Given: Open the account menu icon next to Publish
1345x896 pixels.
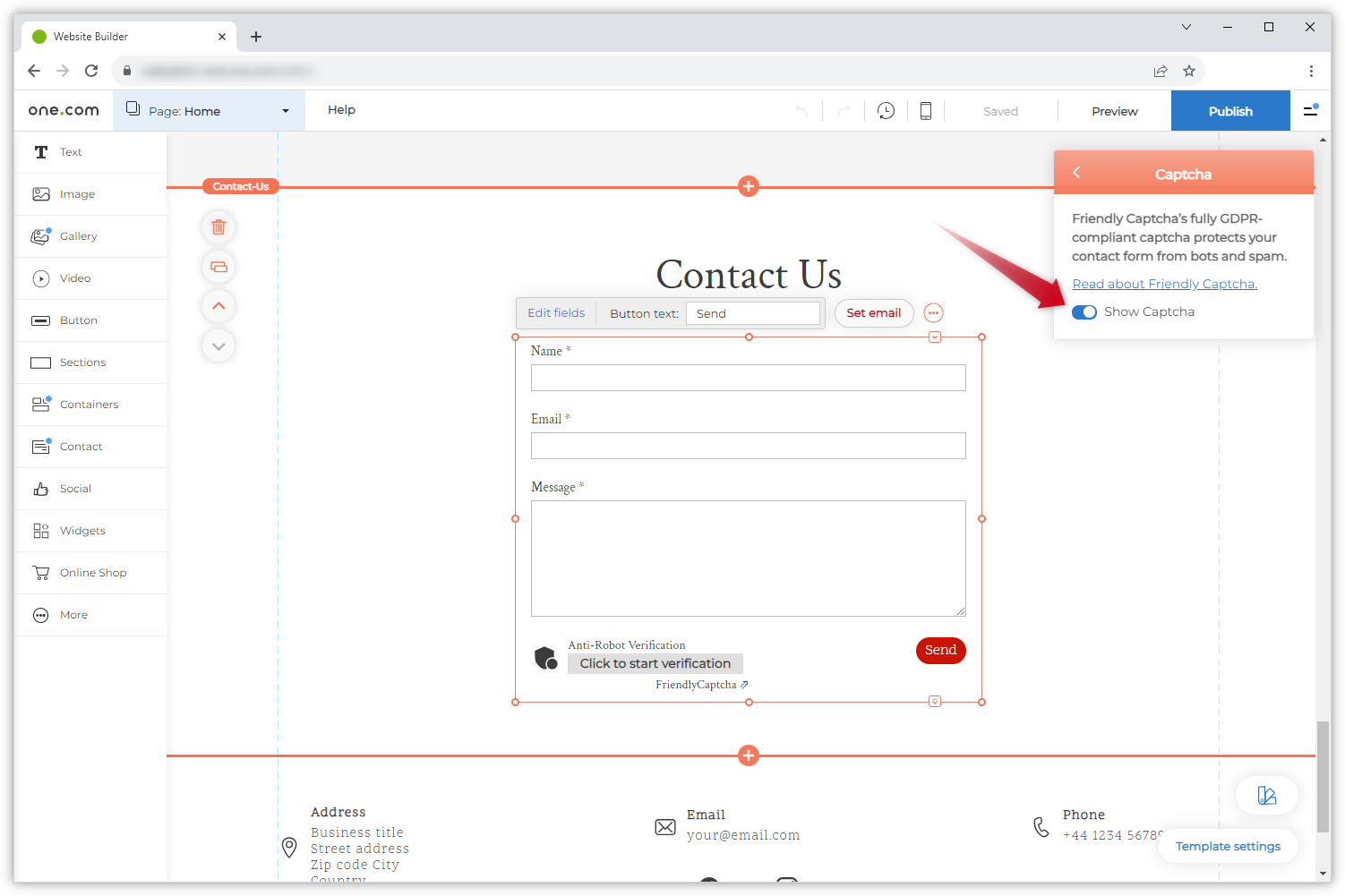Looking at the screenshot, I should point(1311,110).
